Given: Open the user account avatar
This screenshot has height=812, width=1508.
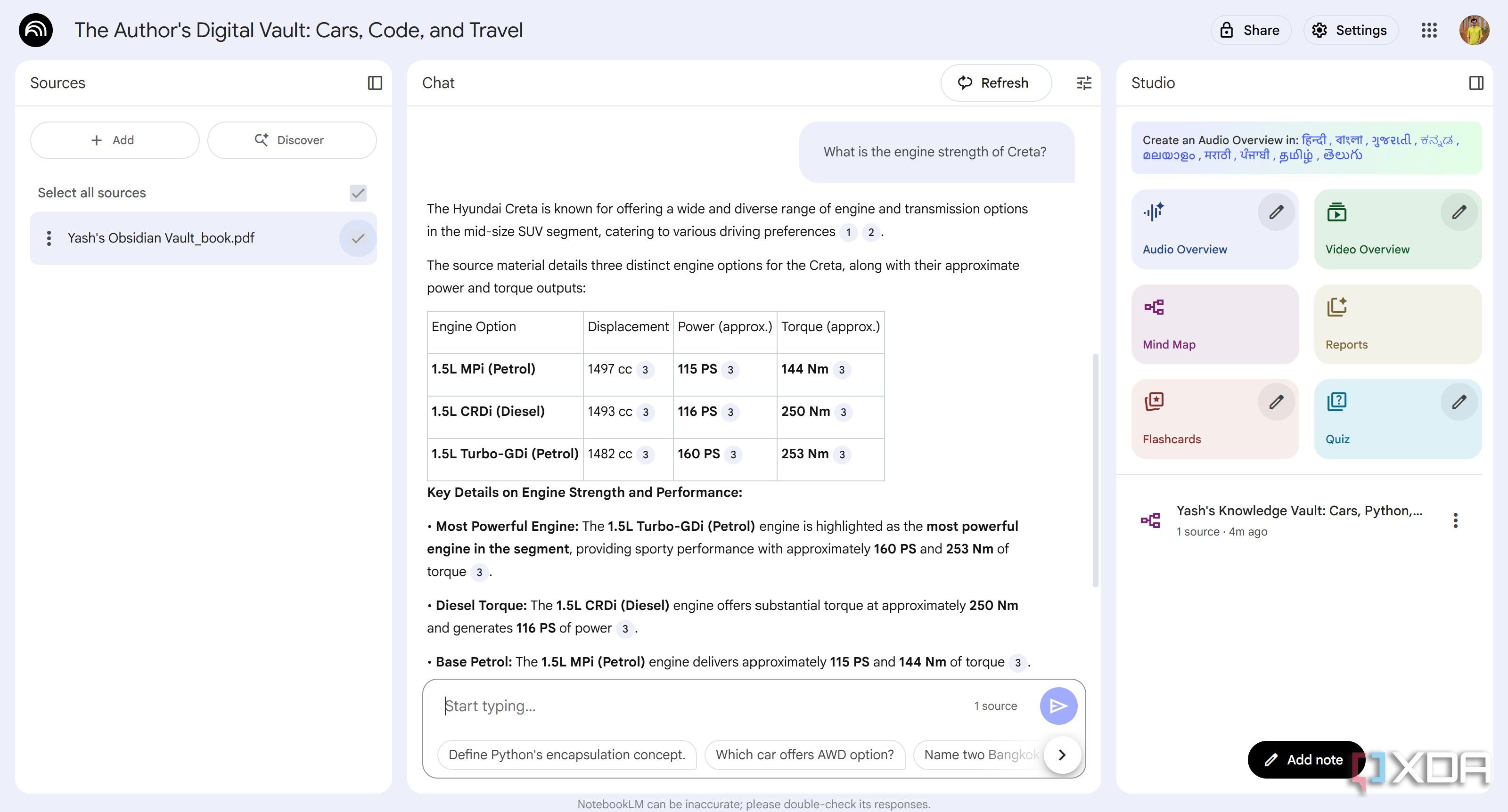Looking at the screenshot, I should pos(1474,31).
